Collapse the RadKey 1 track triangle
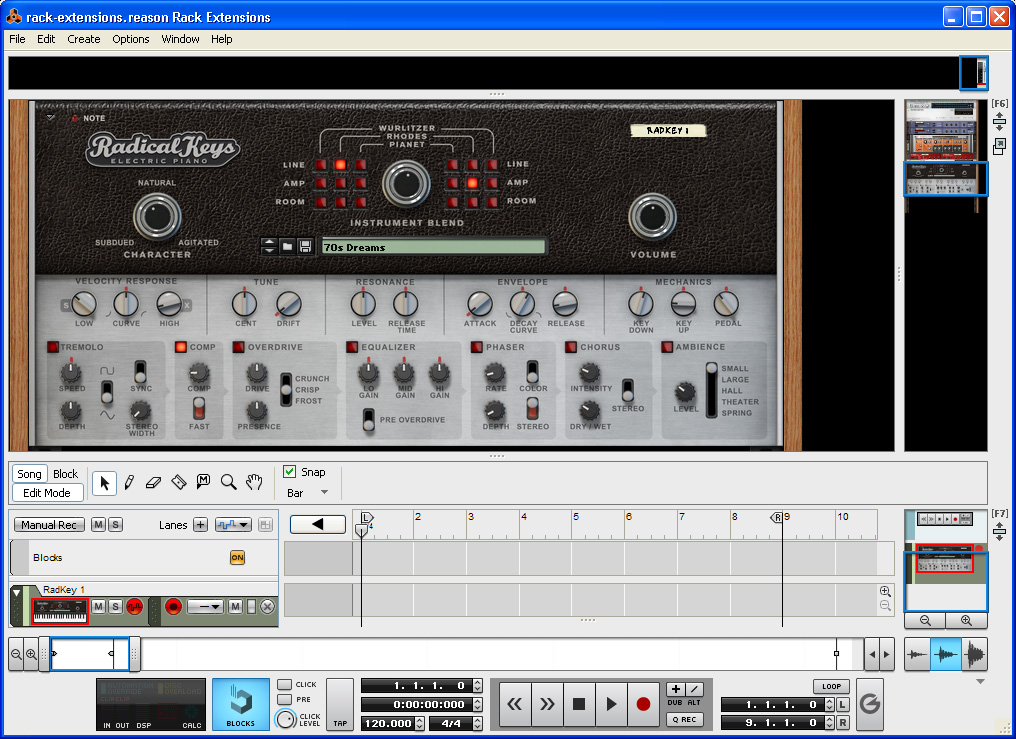Image resolution: width=1016 pixels, height=739 pixels. click(16, 592)
